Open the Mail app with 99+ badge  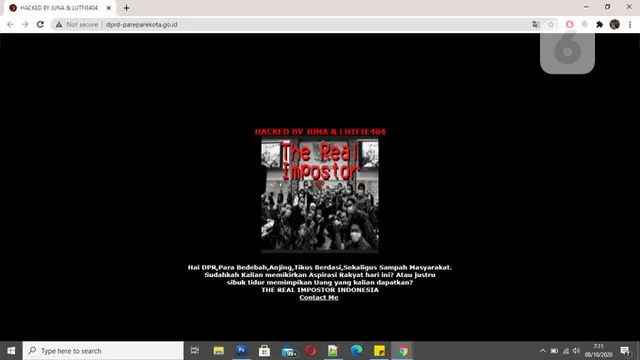tap(289, 351)
